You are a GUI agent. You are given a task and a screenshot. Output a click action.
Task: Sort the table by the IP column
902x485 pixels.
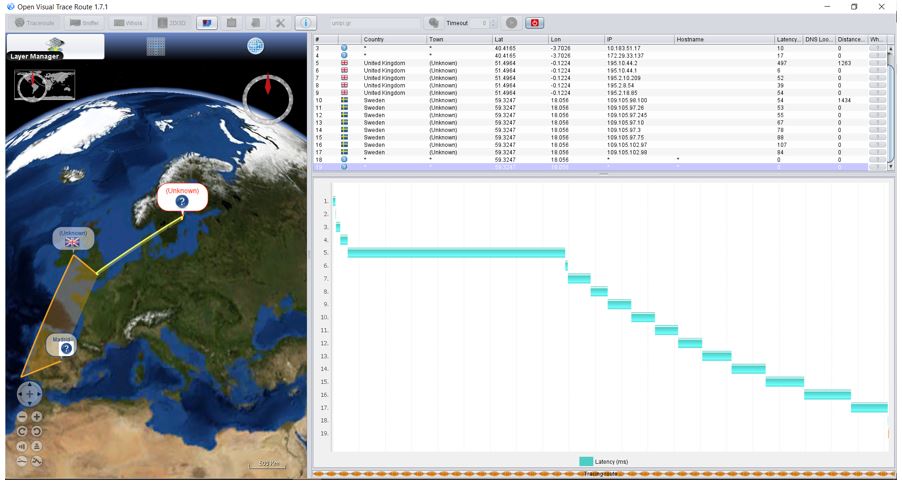639,39
